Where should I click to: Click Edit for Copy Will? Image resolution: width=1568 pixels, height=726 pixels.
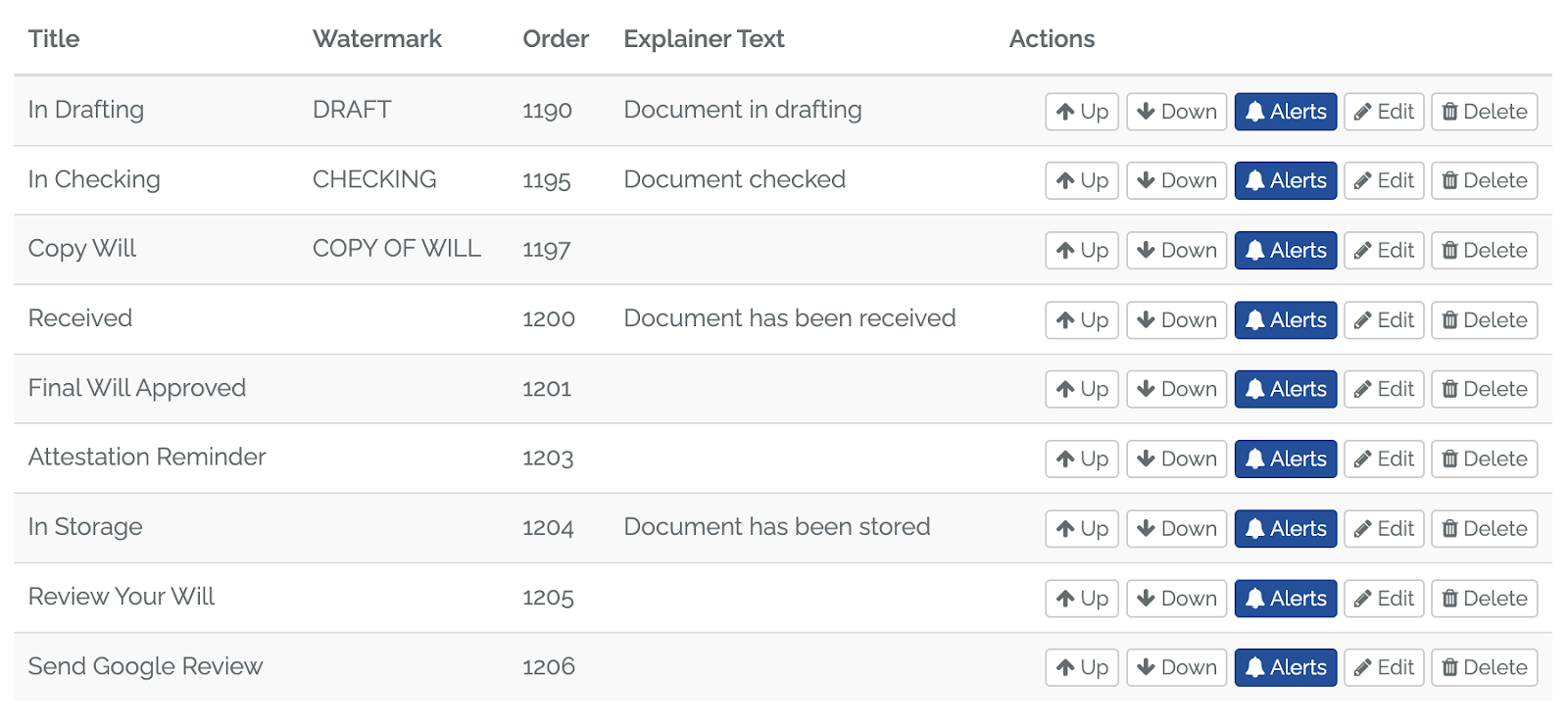1383,250
